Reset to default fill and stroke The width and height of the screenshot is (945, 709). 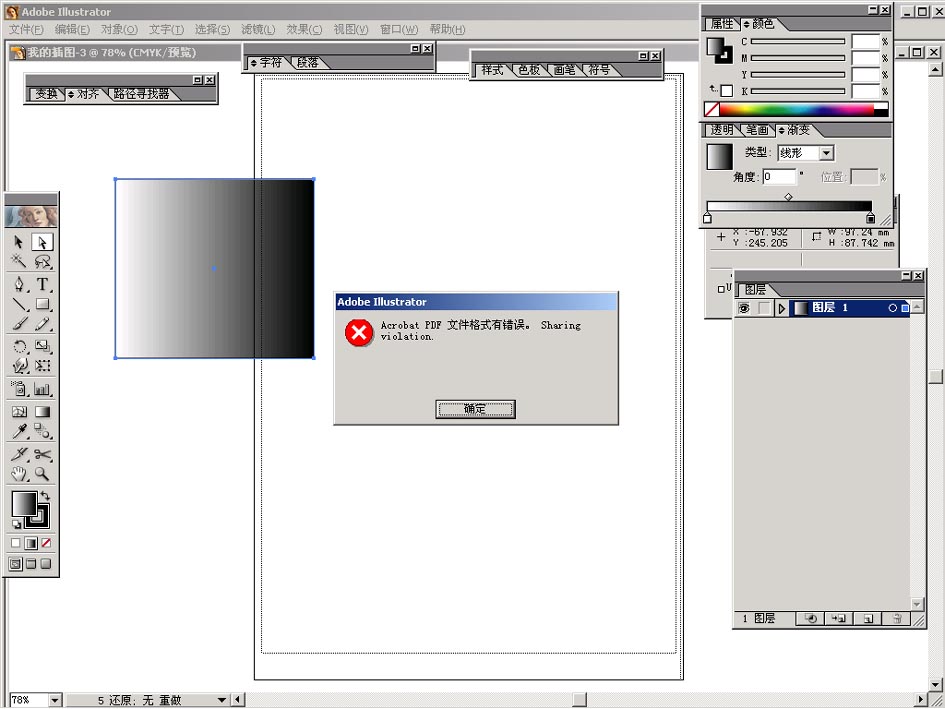tap(16, 525)
